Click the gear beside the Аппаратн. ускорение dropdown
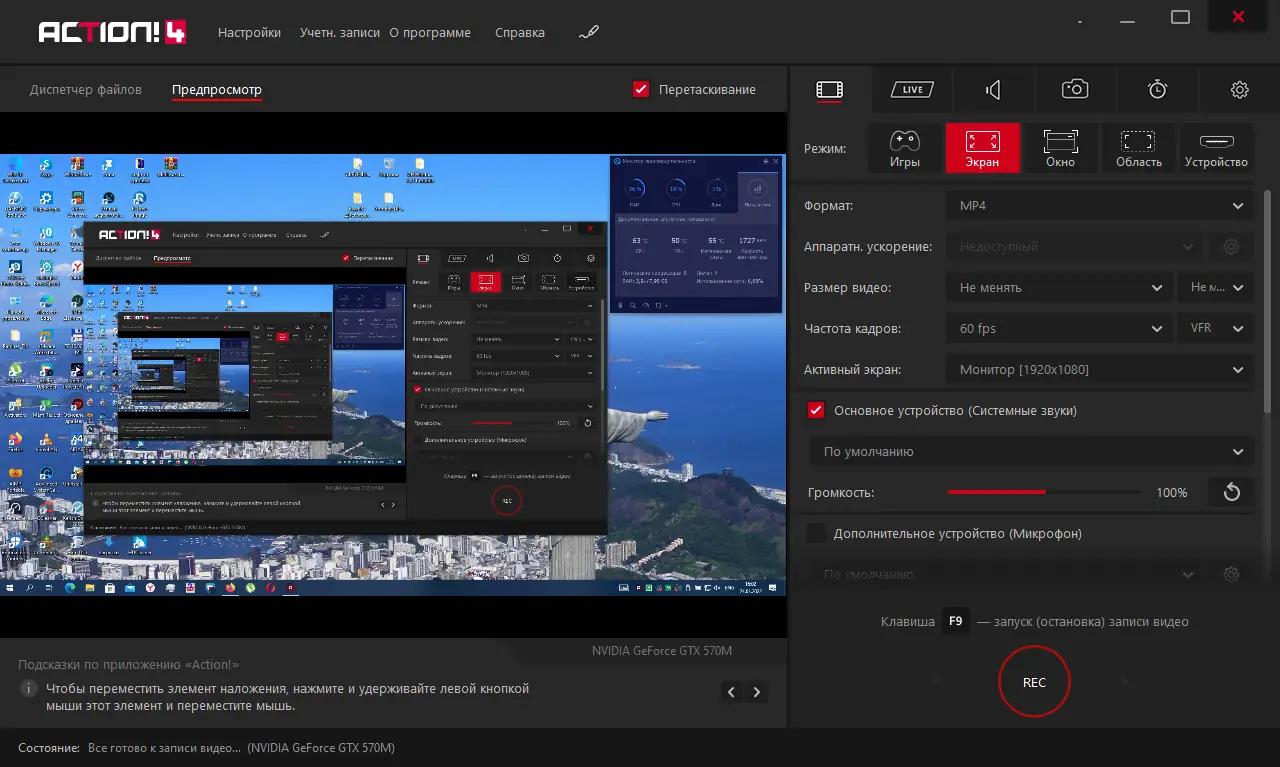The height and width of the screenshot is (767, 1280). (1231, 247)
